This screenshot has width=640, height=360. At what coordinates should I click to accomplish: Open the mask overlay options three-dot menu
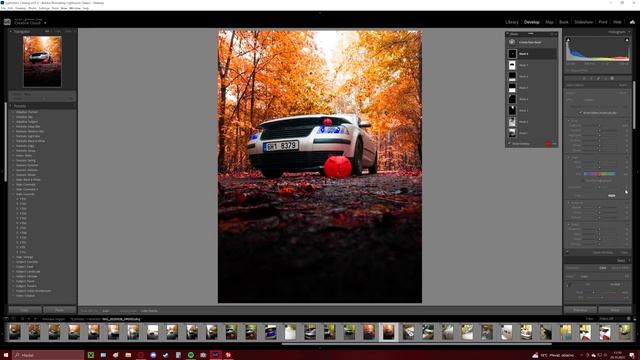point(555,144)
